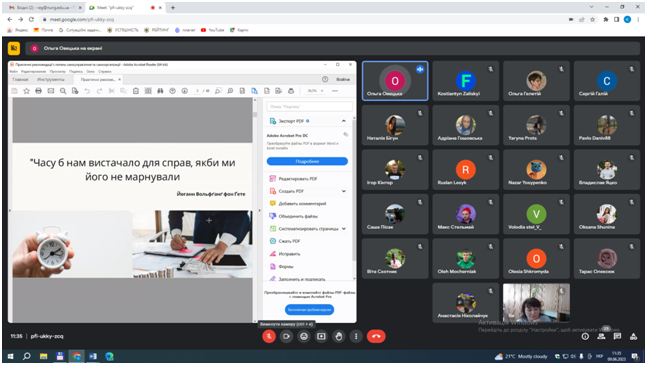The image size is (647, 365).
Task: Toggle the raise hand button
Action: coord(339,337)
